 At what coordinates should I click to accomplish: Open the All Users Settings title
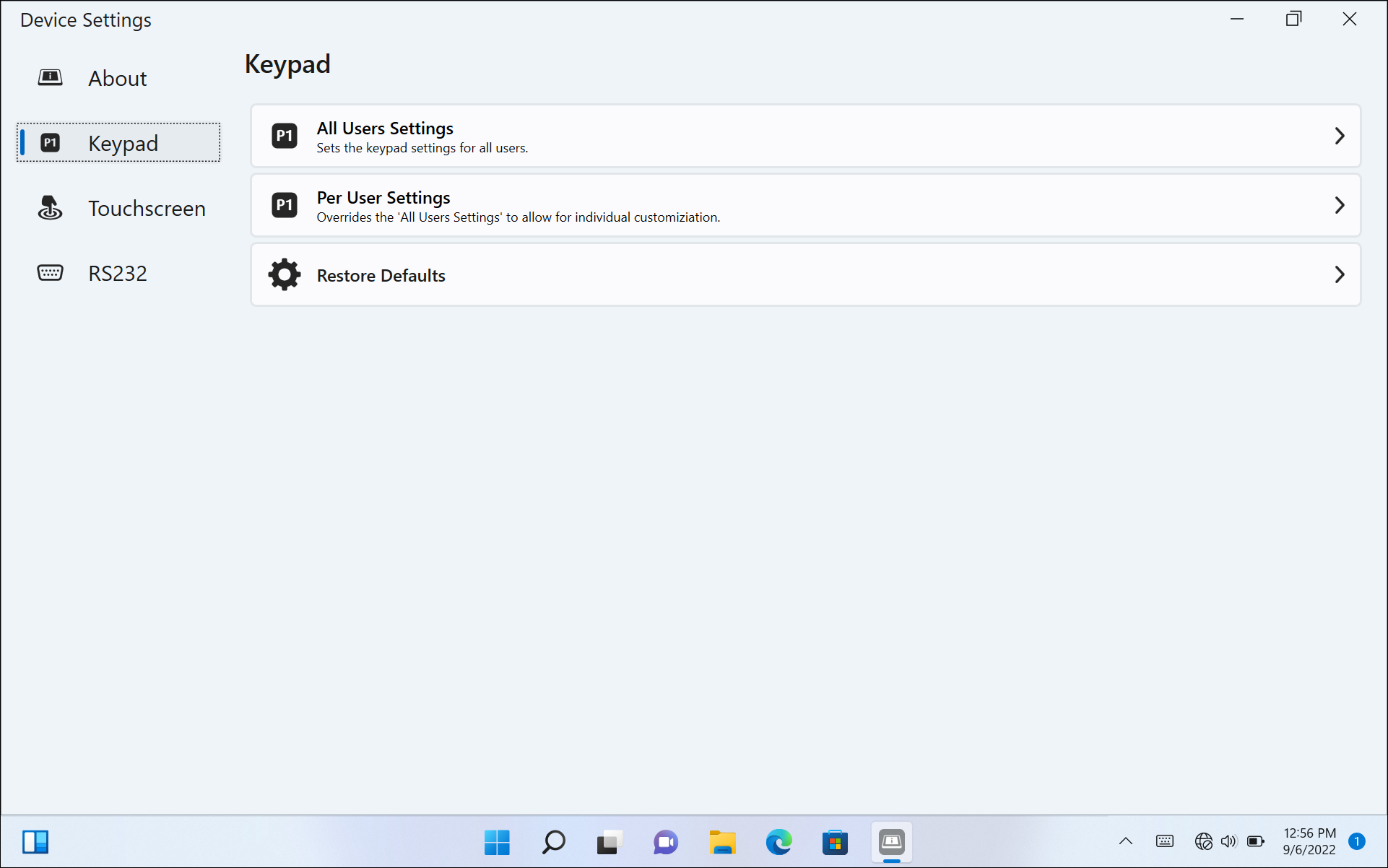coord(385,128)
